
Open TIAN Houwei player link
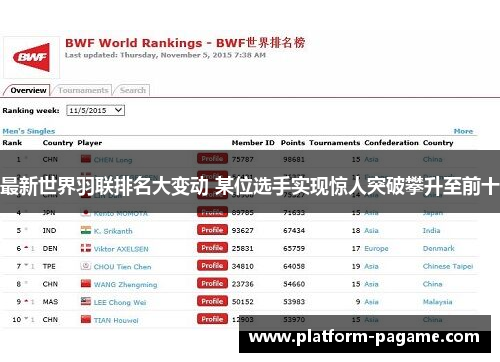coord(116,320)
